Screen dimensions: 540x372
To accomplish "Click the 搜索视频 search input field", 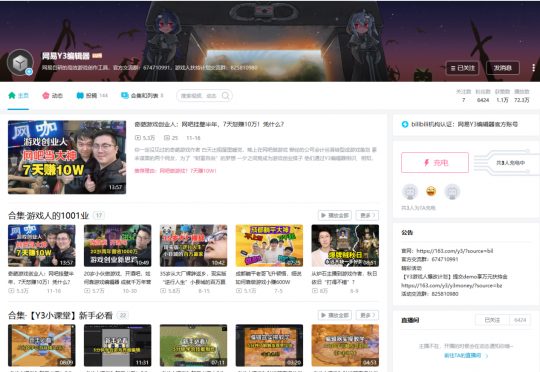I will (x=199, y=96).
